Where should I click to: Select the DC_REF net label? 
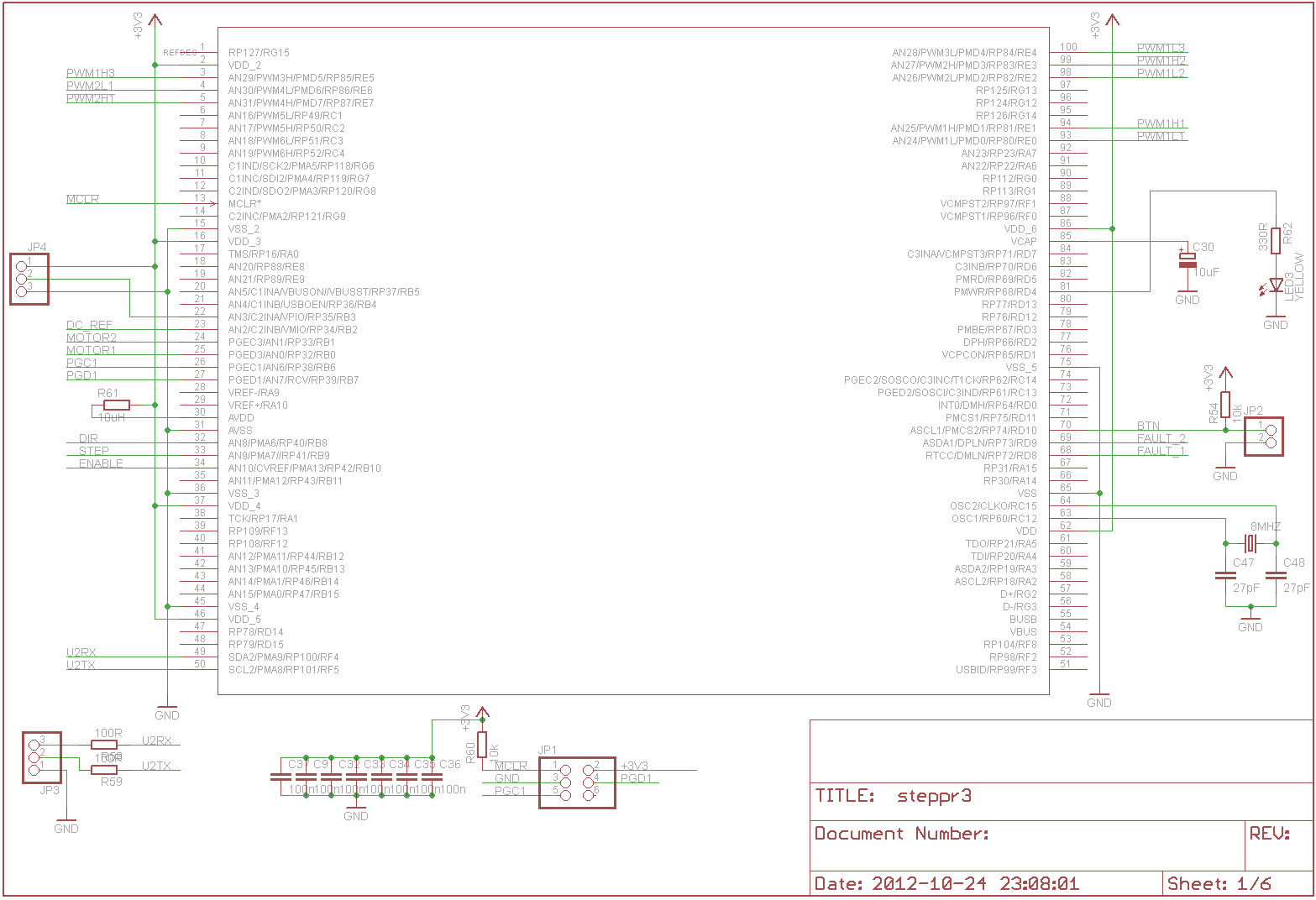click(89, 325)
